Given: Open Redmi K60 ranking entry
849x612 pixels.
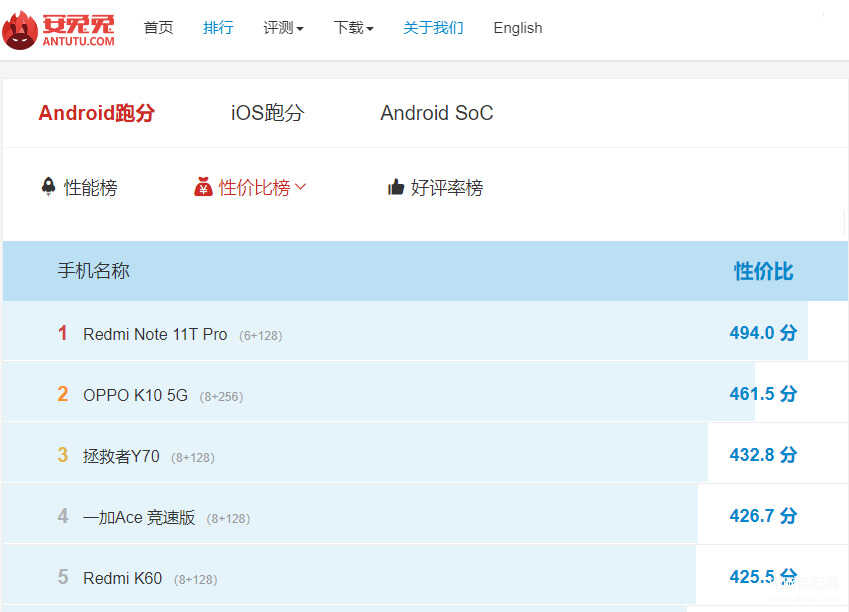Looking at the screenshot, I should point(122,578).
